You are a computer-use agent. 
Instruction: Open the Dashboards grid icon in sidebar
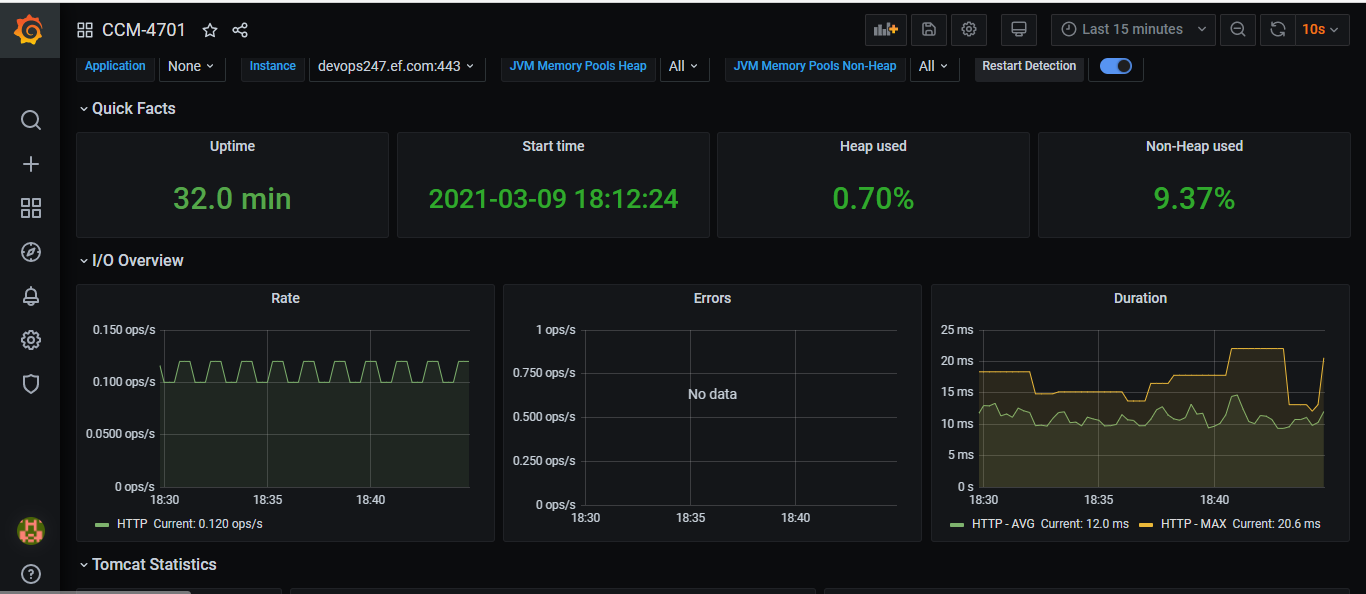point(31,208)
